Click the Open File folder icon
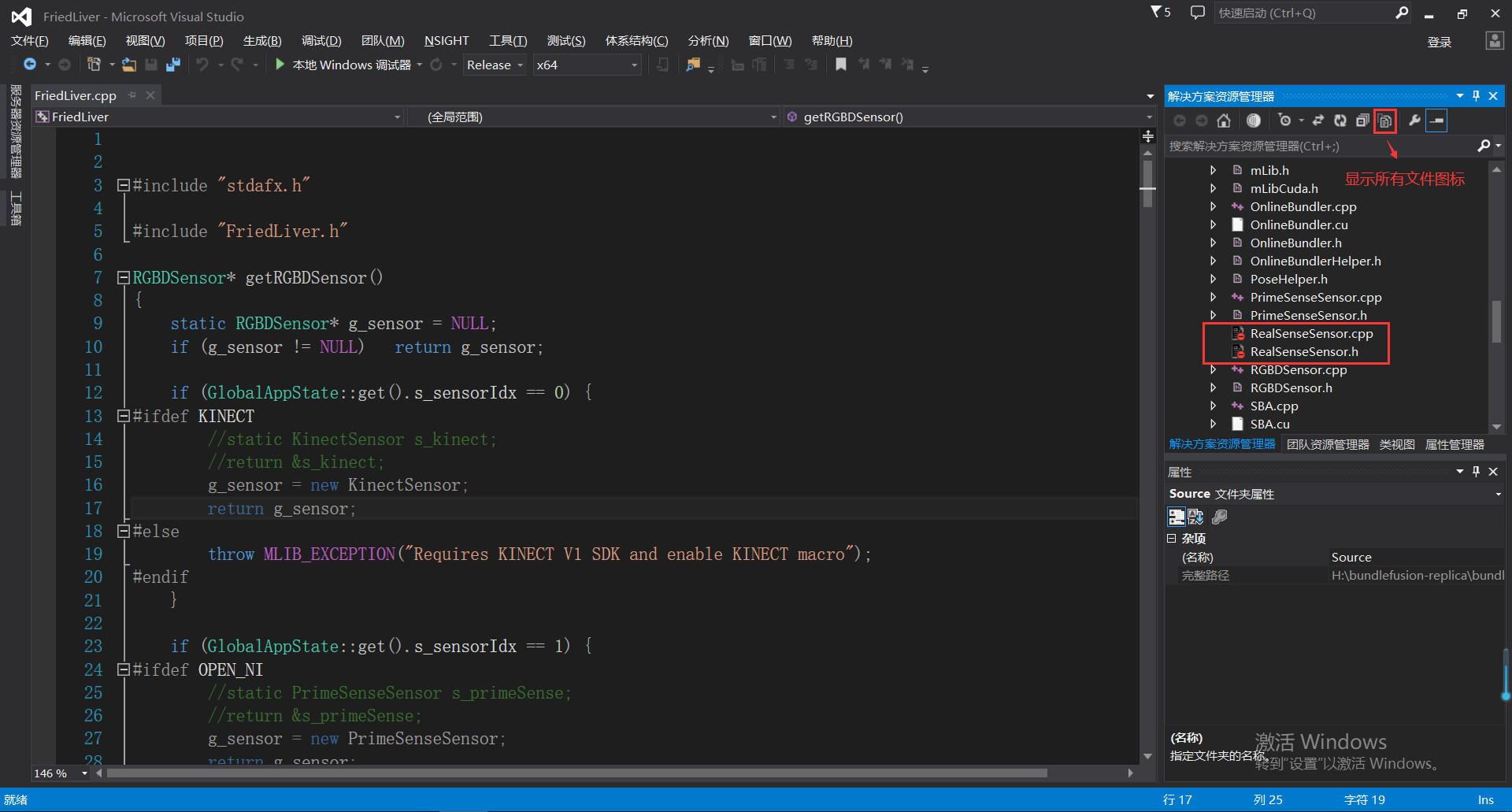Image resolution: width=1512 pixels, height=812 pixels. (x=129, y=65)
